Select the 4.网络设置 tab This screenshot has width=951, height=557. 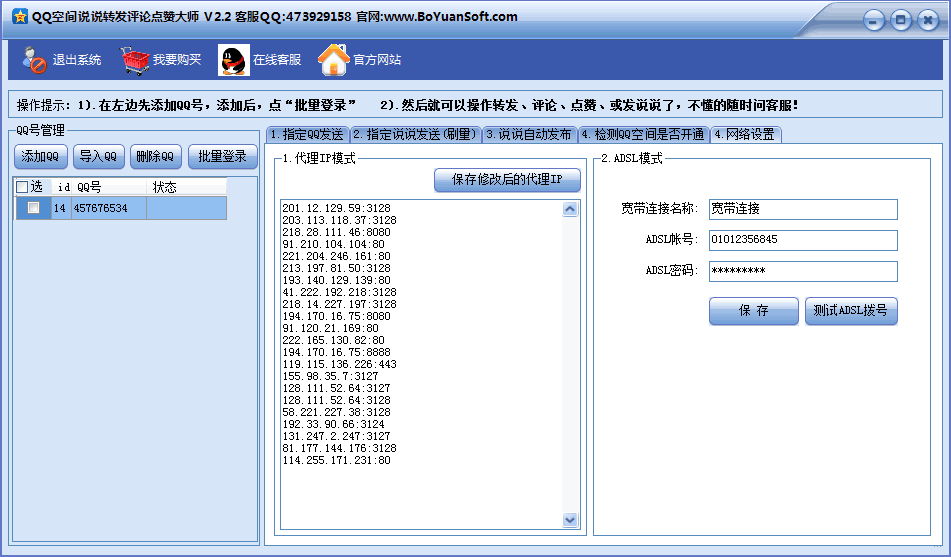coord(745,134)
